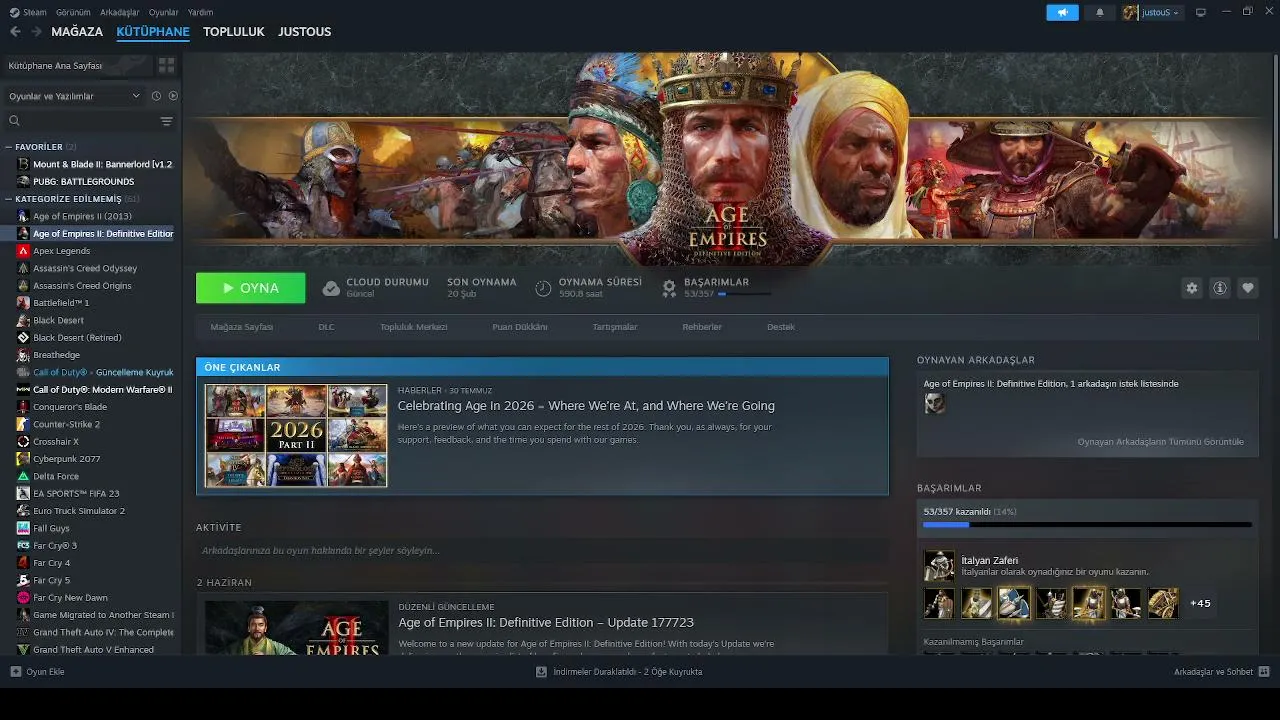The width and height of the screenshot is (1280, 720).
Task: Click the green OYNA play button
Action: 251,288
